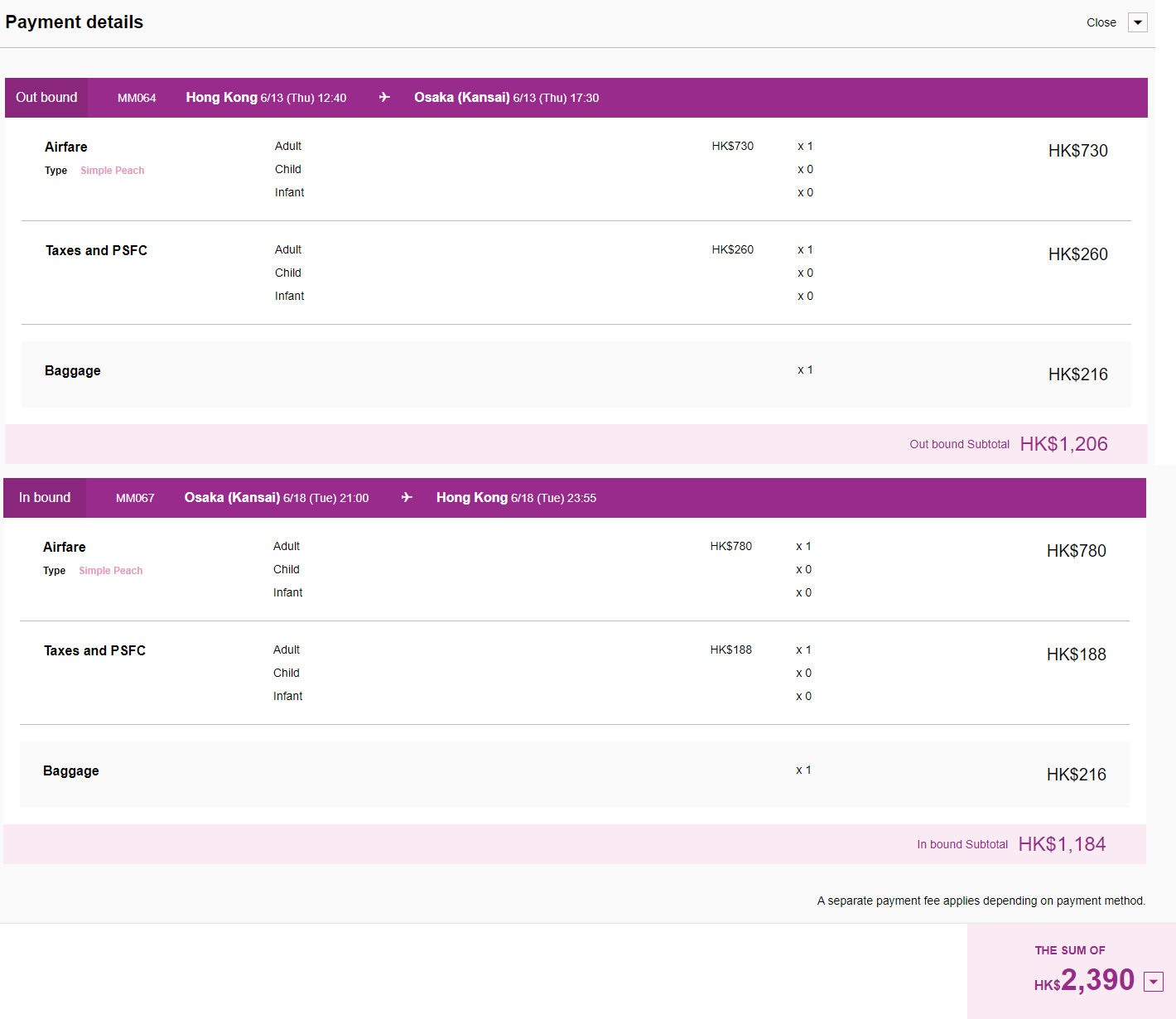Click the Out bound Subtotal HK$1,206 amount

(1063, 444)
